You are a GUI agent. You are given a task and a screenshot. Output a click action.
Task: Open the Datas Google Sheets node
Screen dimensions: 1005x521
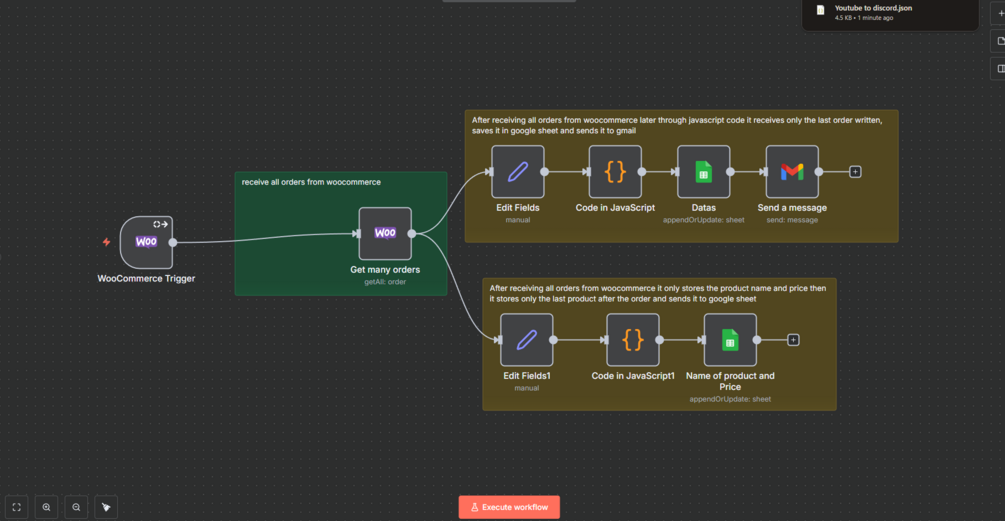pyautogui.click(x=703, y=172)
